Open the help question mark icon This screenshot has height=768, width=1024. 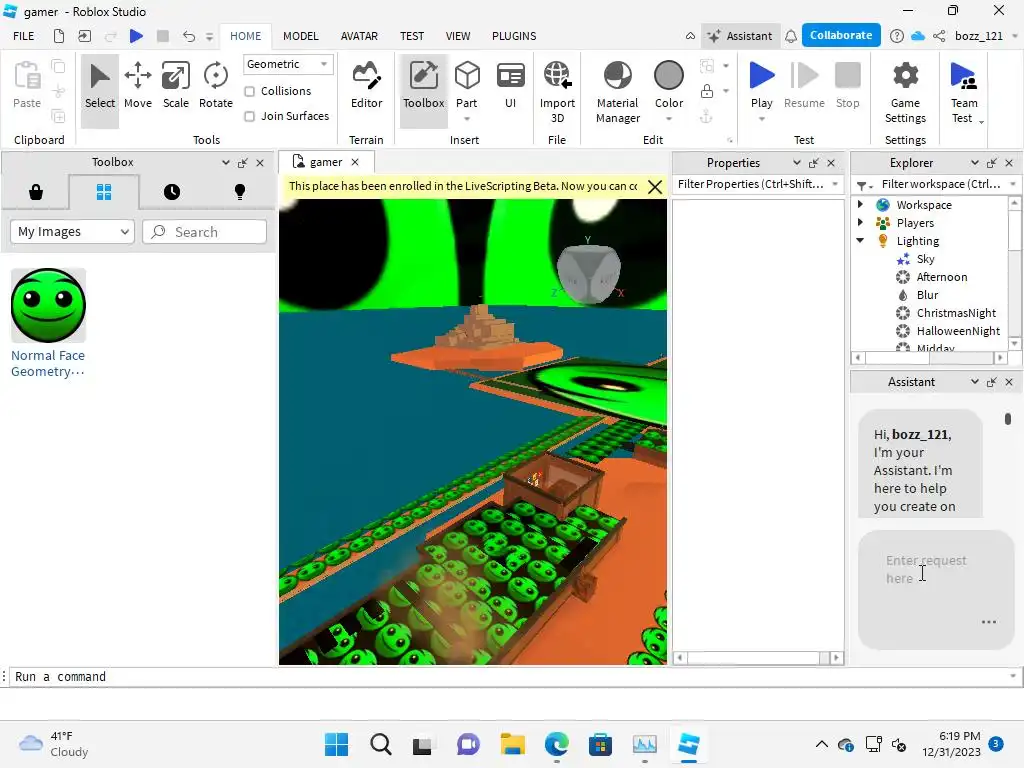pyautogui.click(x=897, y=36)
